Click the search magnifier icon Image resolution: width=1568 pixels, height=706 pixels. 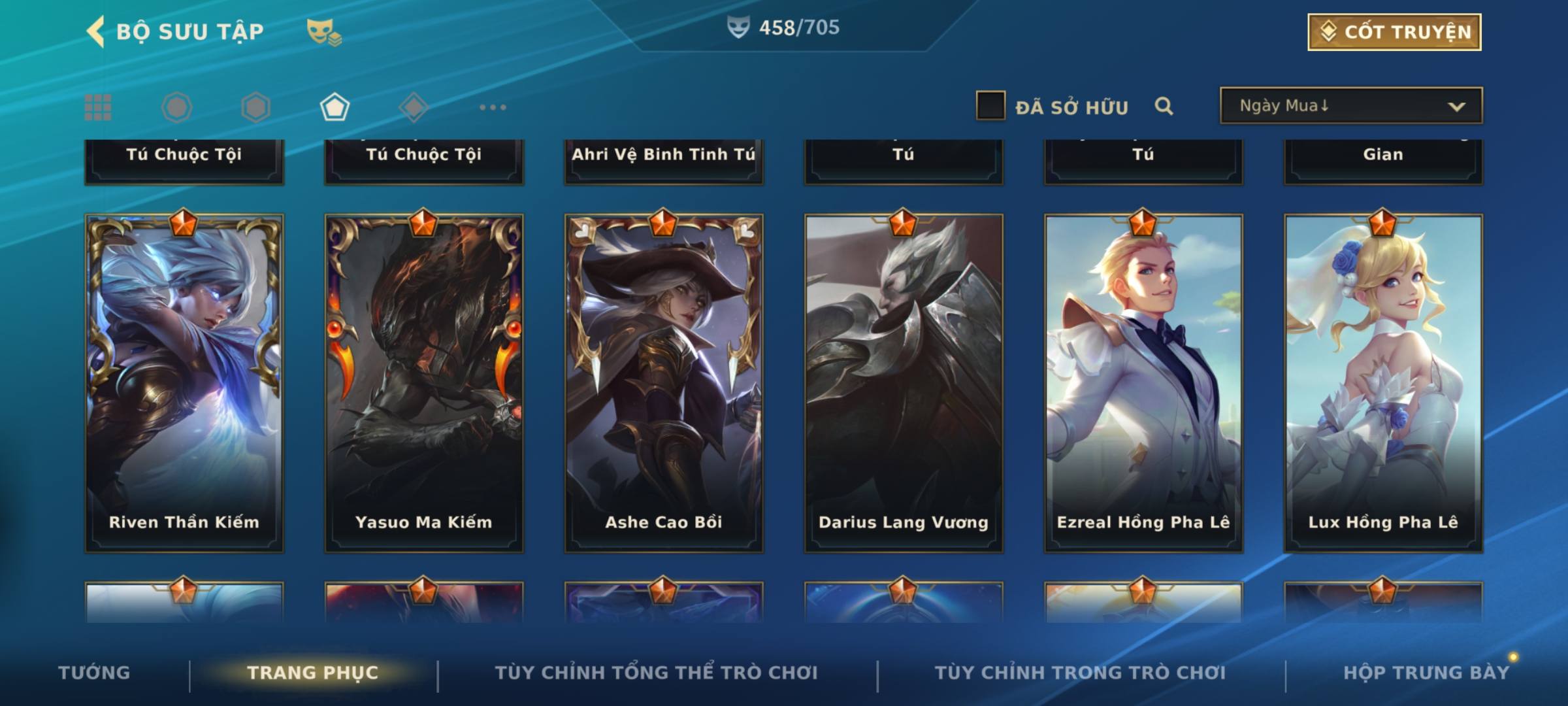point(1164,106)
